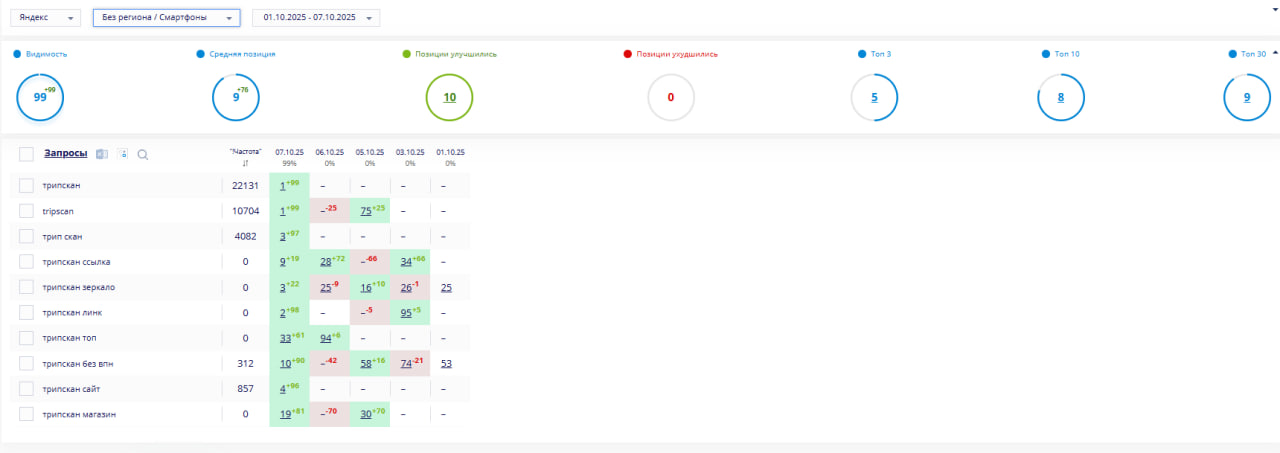Click the query text трипскан магазин
The height and width of the screenshot is (453, 1280).
[x=79, y=414]
